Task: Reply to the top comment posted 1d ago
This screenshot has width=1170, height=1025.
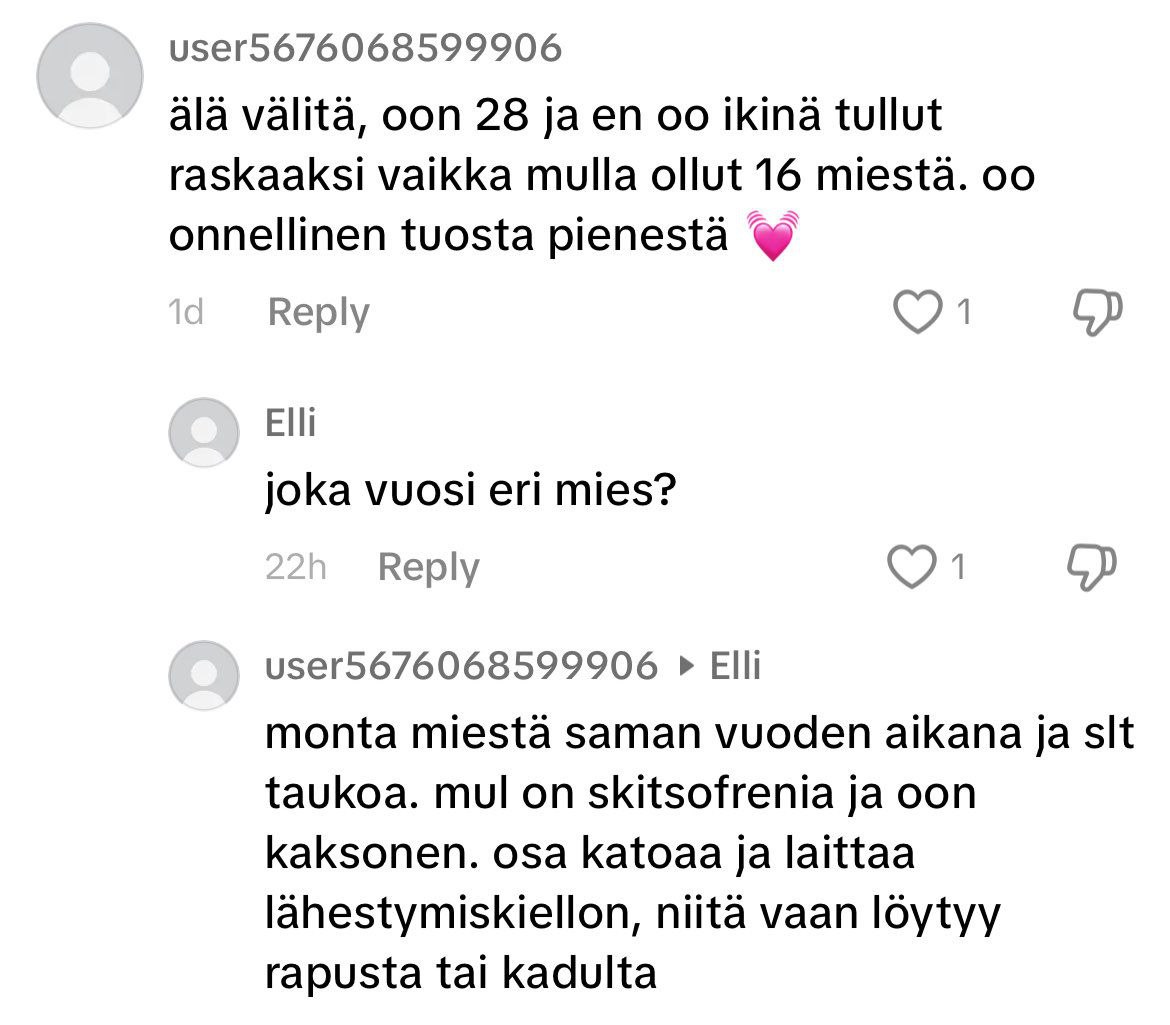Action: (318, 314)
